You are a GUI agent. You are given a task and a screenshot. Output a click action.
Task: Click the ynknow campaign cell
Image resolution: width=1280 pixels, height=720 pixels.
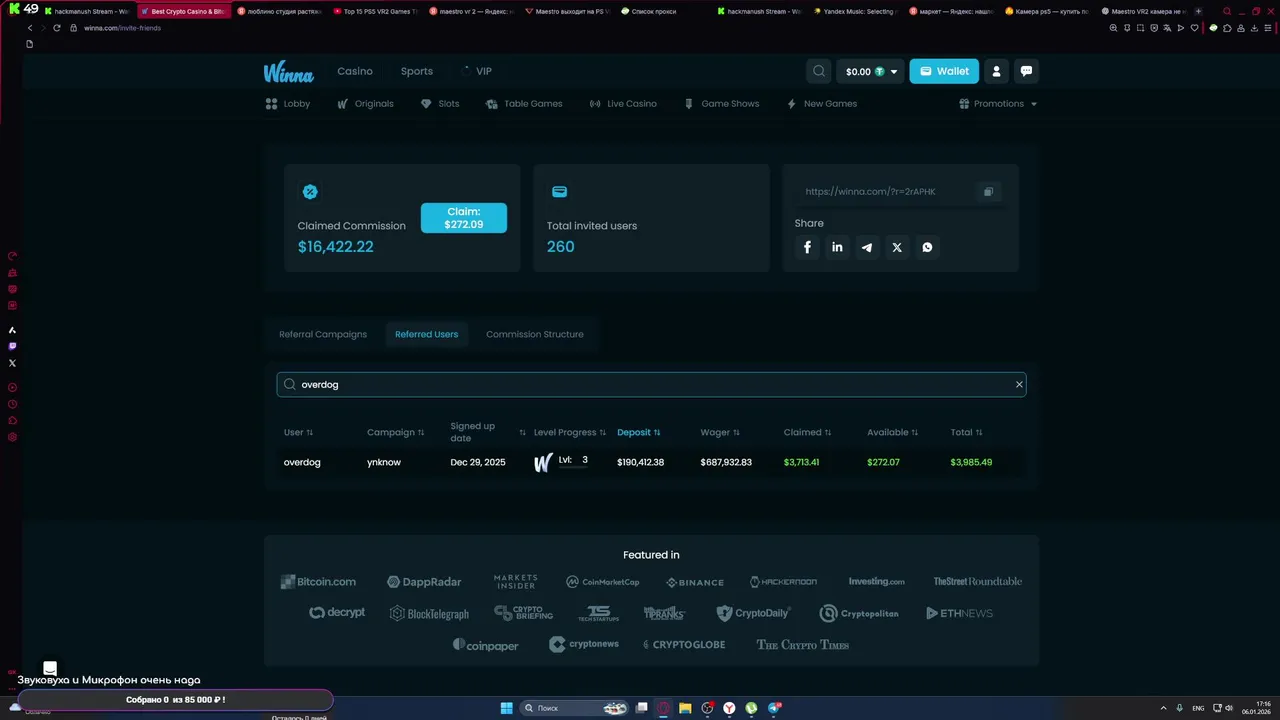click(x=384, y=462)
